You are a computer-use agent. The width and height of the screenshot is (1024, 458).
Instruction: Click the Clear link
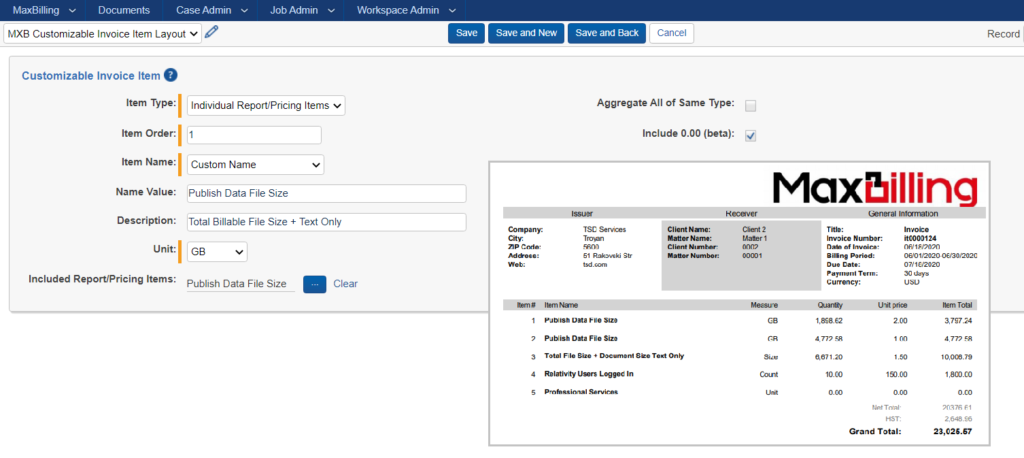[x=345, y=284]
